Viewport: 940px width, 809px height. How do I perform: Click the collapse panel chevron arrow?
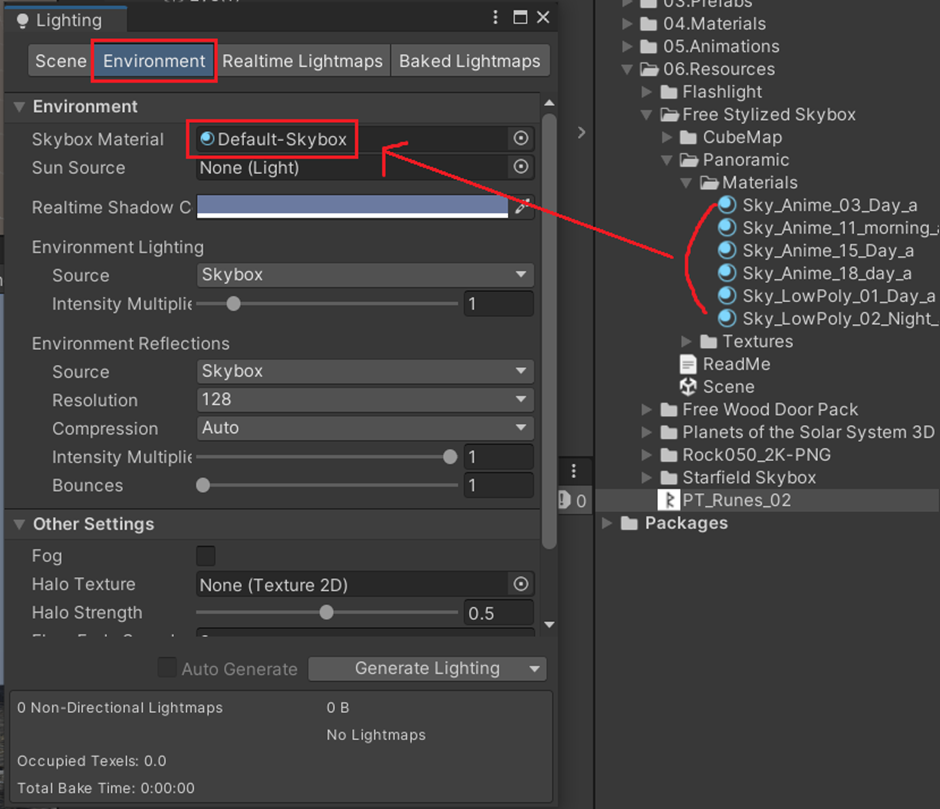(581, 133)
